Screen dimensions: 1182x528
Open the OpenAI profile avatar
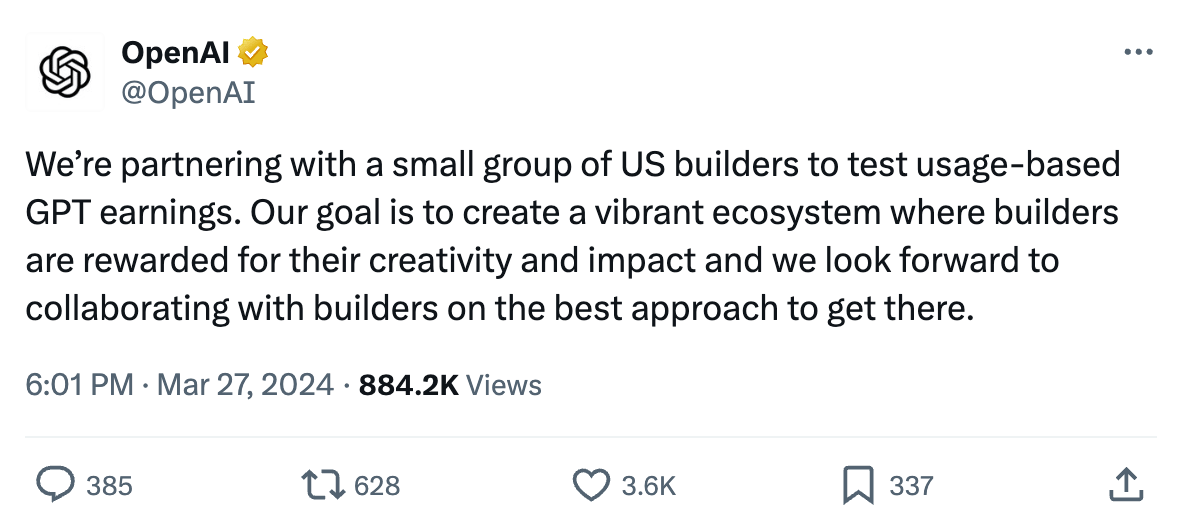click(65, 72)
